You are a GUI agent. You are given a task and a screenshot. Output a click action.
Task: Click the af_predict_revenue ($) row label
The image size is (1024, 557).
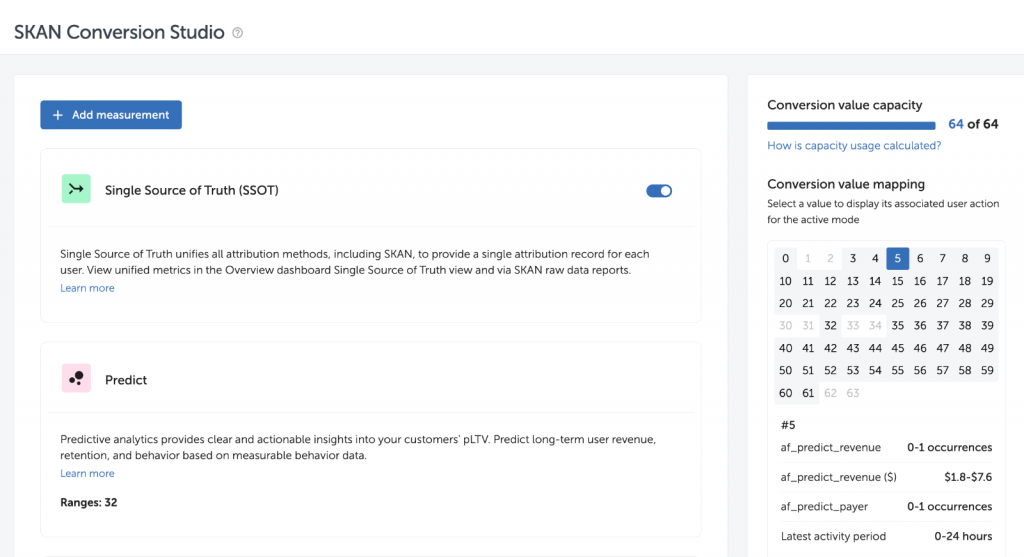839,477
